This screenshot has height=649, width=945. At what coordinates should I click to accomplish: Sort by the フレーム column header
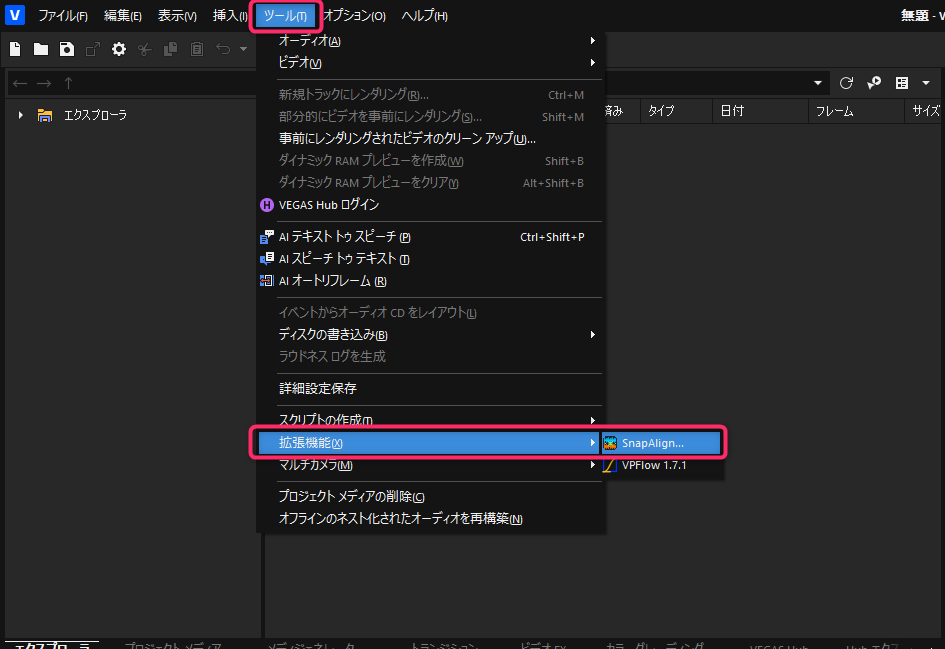[x=834, y=111]
